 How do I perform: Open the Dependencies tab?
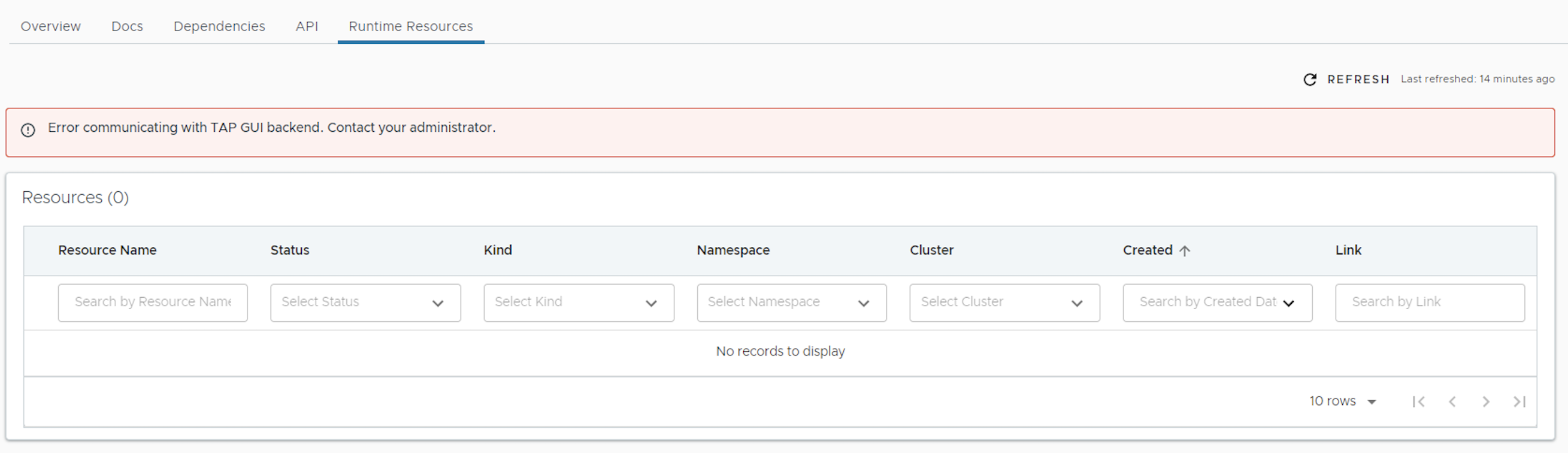(219, 26)
